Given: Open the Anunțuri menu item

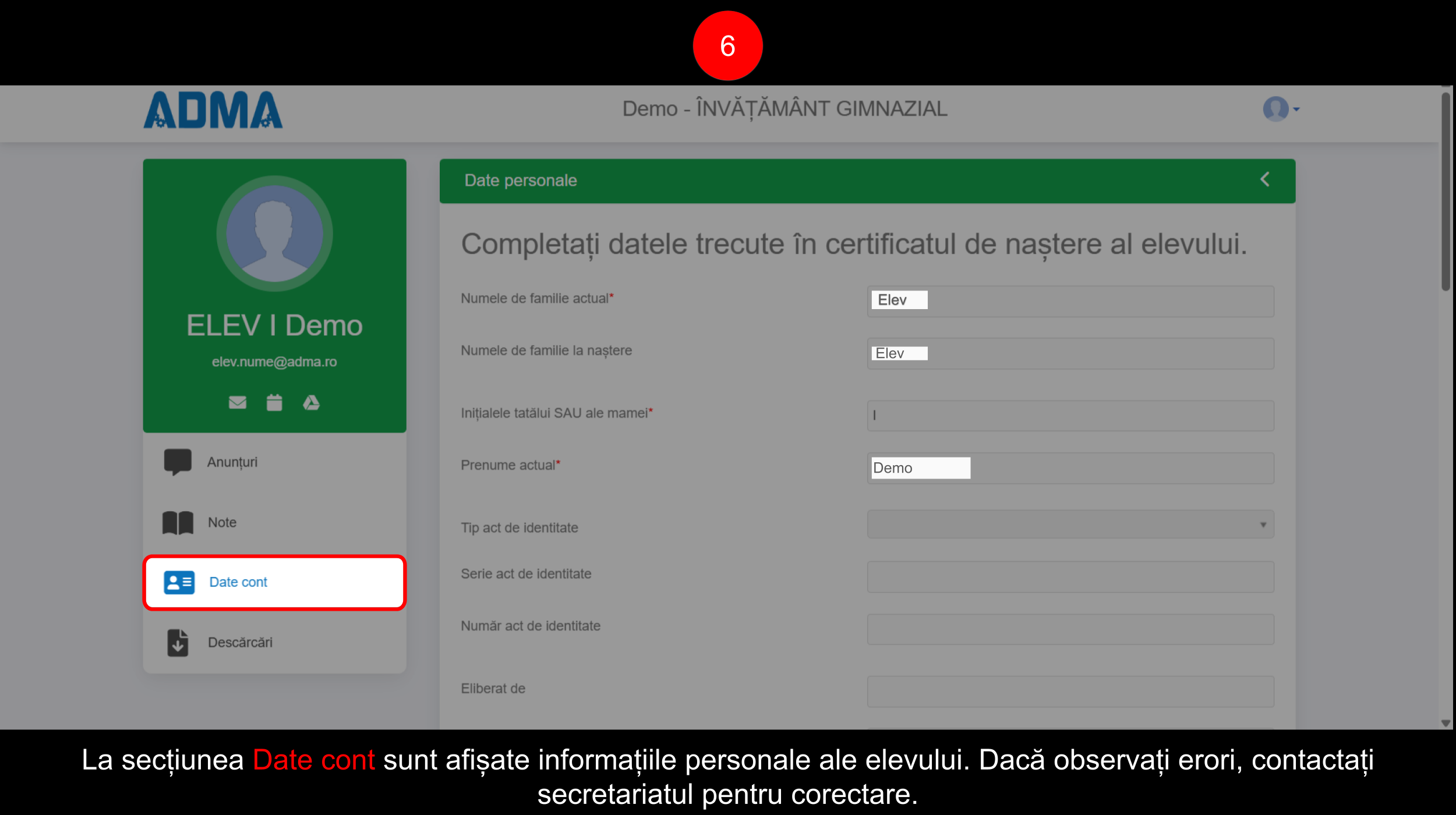Looking at the screenshot, I should pyautogui.click(x=232, y=462).
